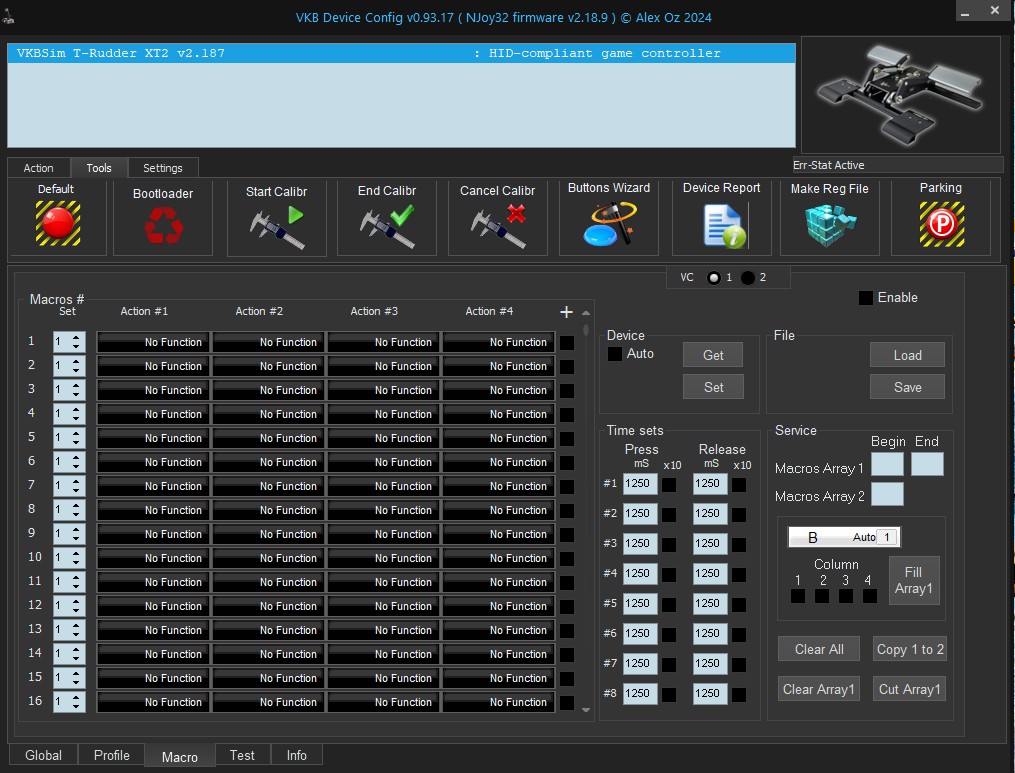The width and height of the screenshot is (1015, 773).
Task: Click the Macros Array 2 field
Action: (887, 494)
